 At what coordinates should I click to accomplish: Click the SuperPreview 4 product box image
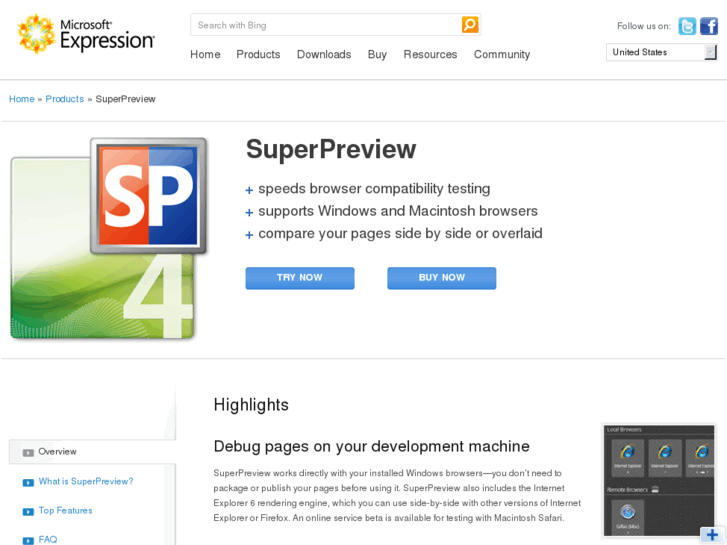(108, 238)
